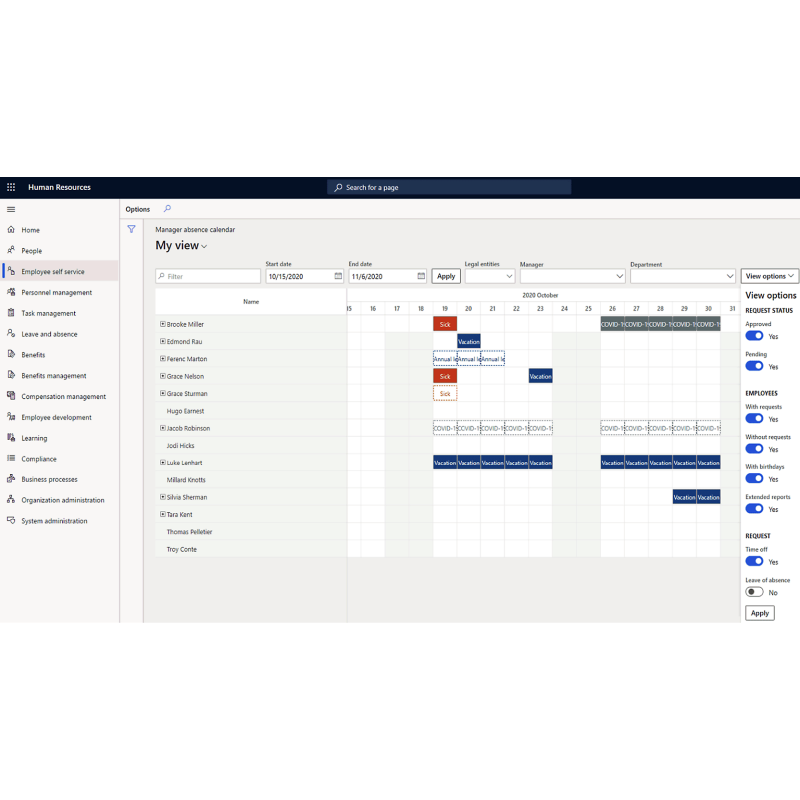Open Leave and absence module
This screenshot has height=800, width=800.
tap(49, 334)
